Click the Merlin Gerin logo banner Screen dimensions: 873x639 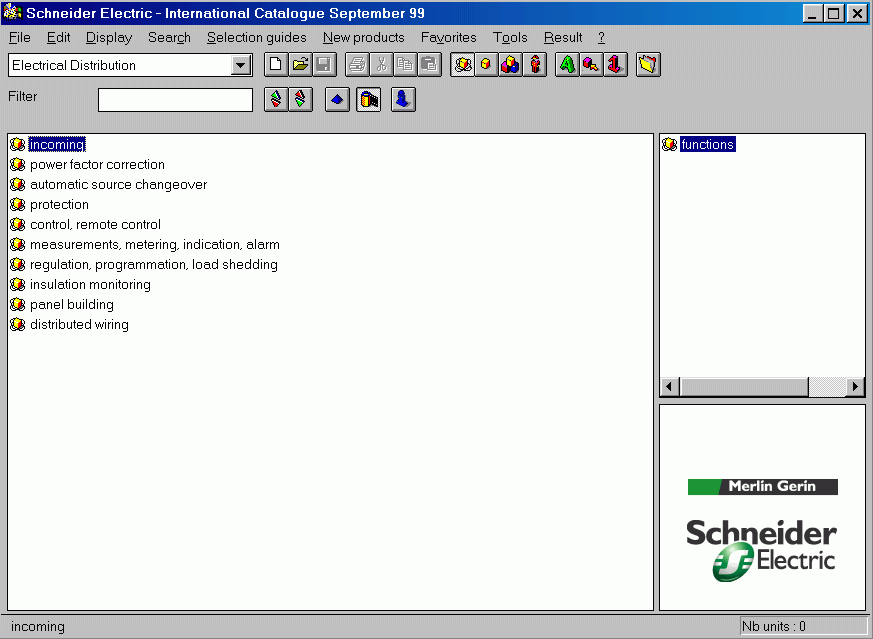tap(763, 486)
